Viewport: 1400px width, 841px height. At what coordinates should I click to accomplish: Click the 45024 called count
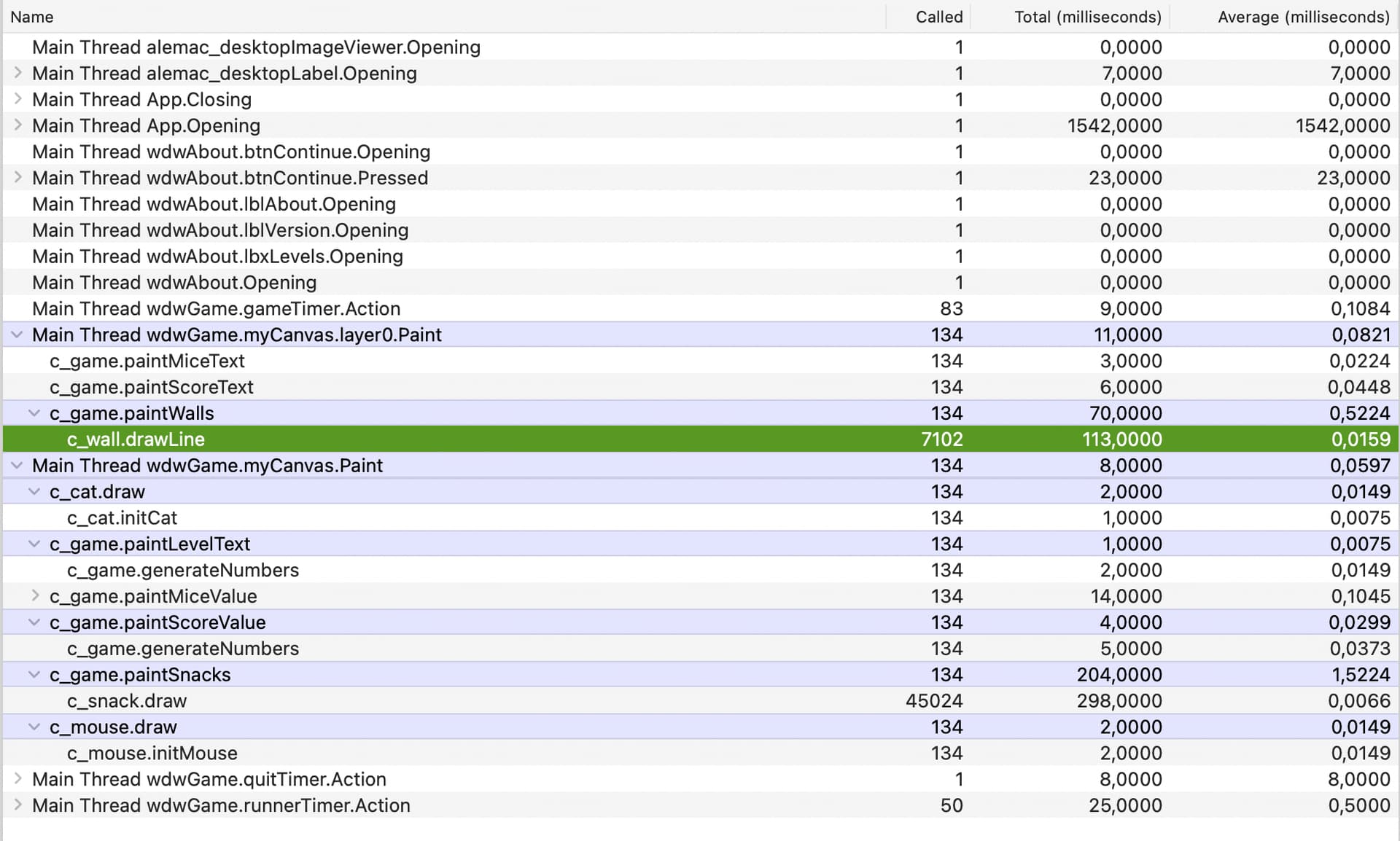tap(934, 701)
